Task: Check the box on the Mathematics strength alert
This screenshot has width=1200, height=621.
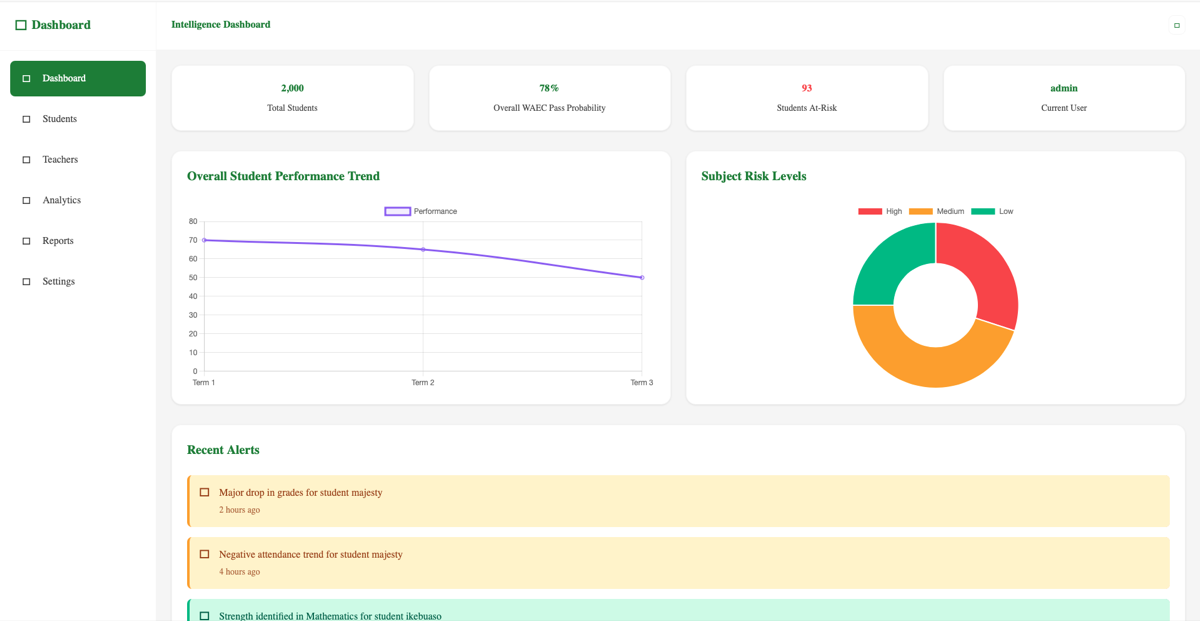Action: [x=205, y=616]
